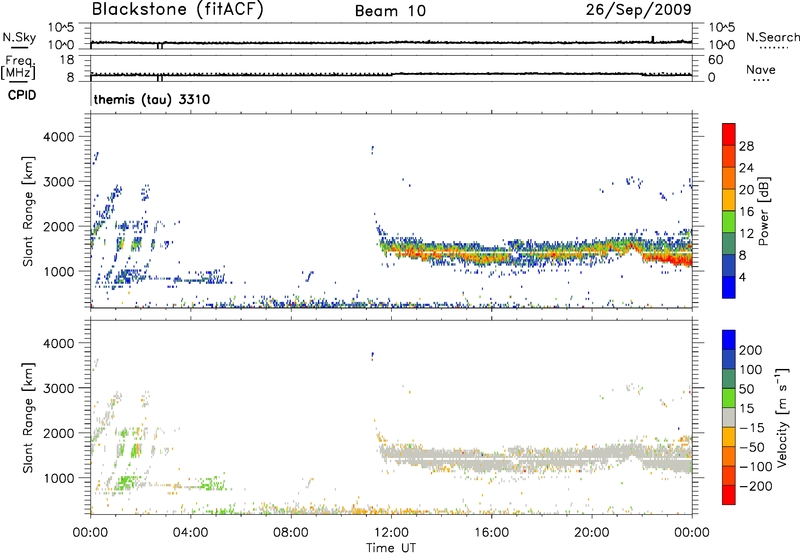Click the 'Blackstone (fitACF)' plot title

pos(178,10)
